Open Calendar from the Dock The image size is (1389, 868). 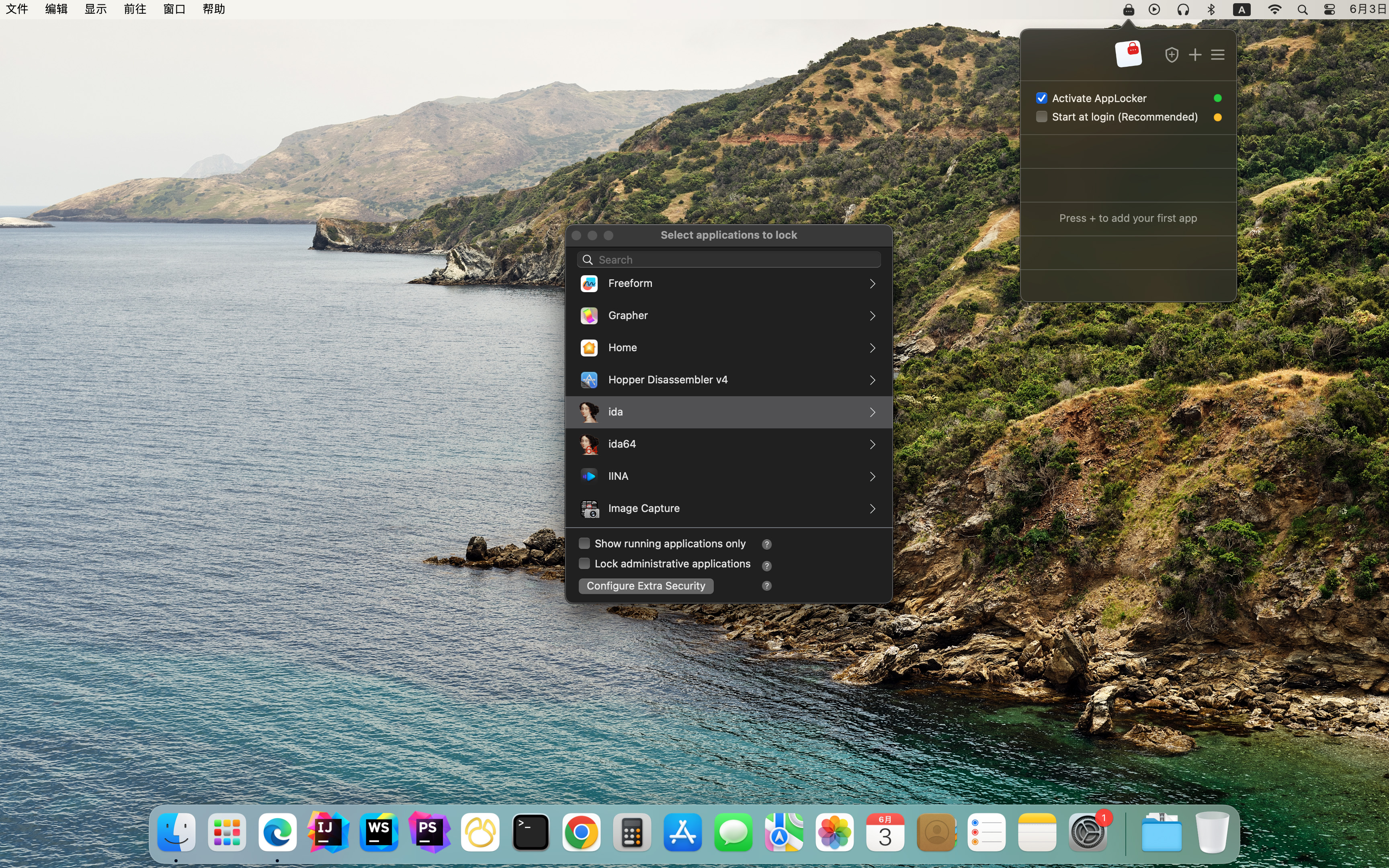click(885, 832)
